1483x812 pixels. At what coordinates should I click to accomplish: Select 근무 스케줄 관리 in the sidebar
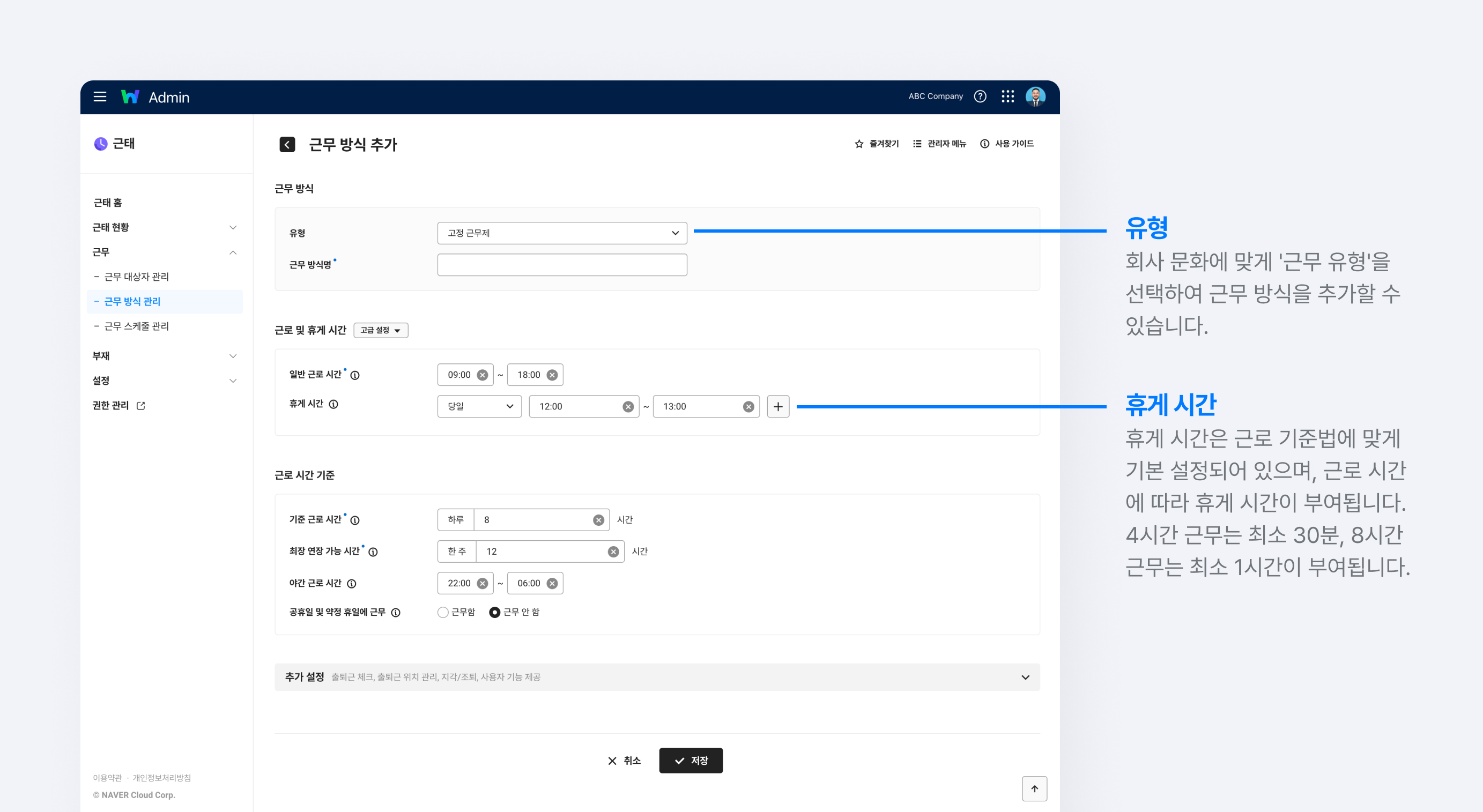tap(136, 326)
